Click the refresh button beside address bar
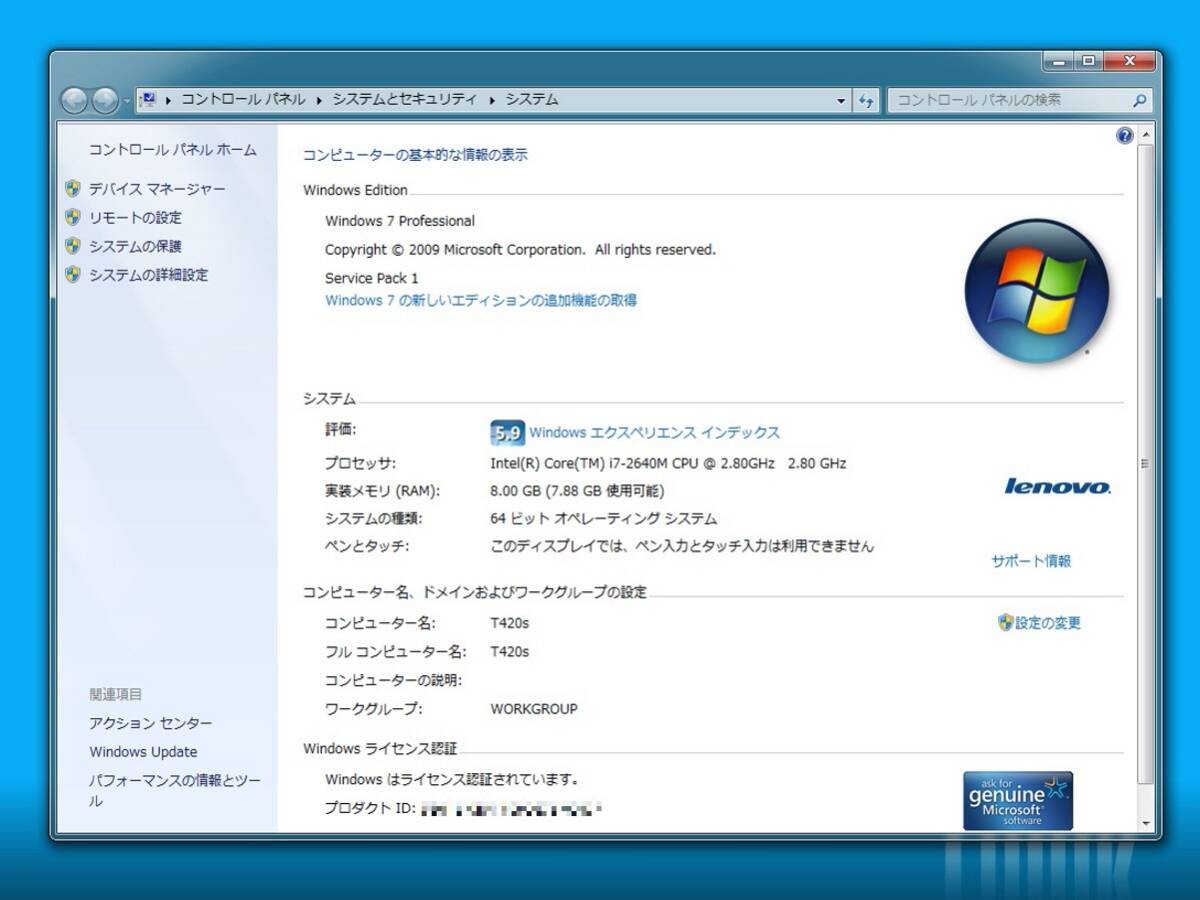1200x900 pixels. (x=866, y=100)
